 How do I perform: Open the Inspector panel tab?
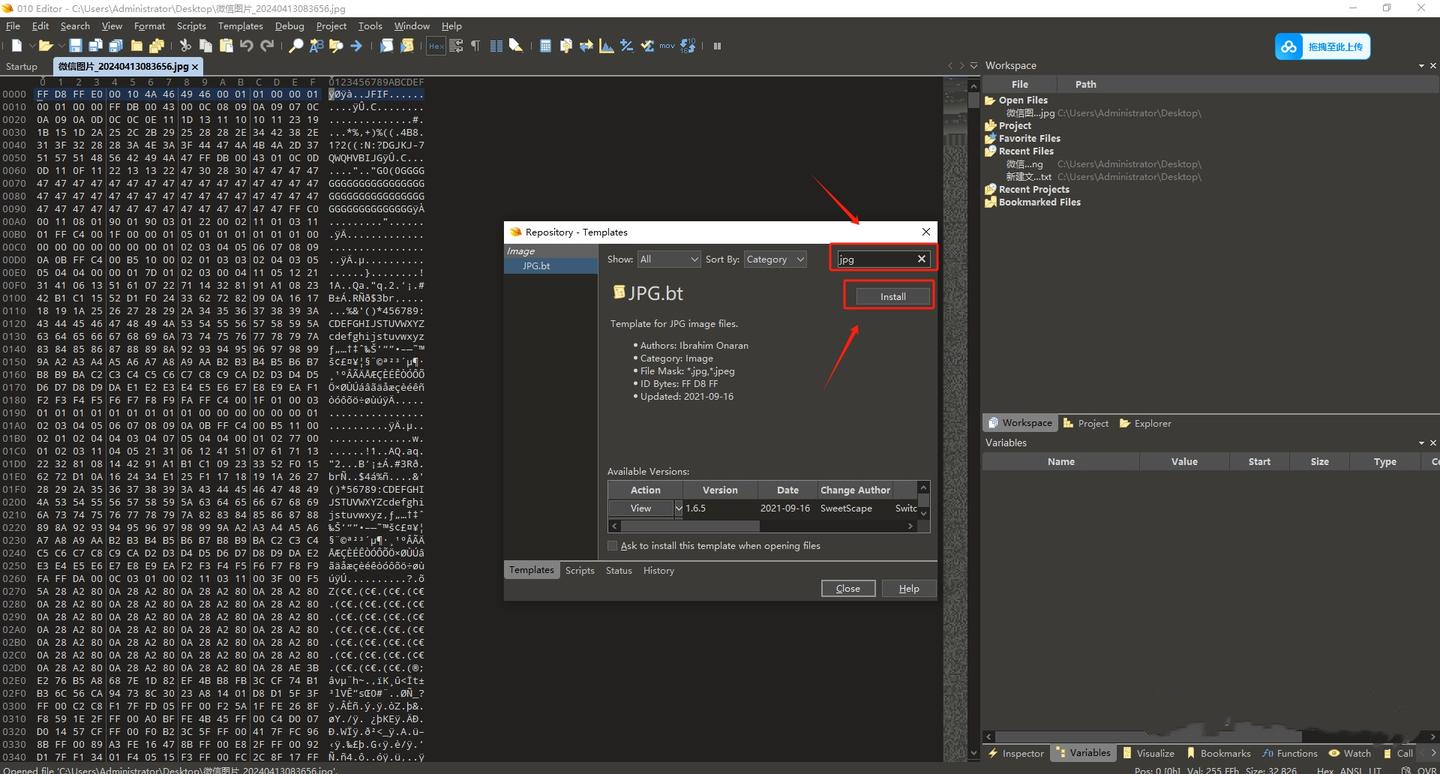1017,753
